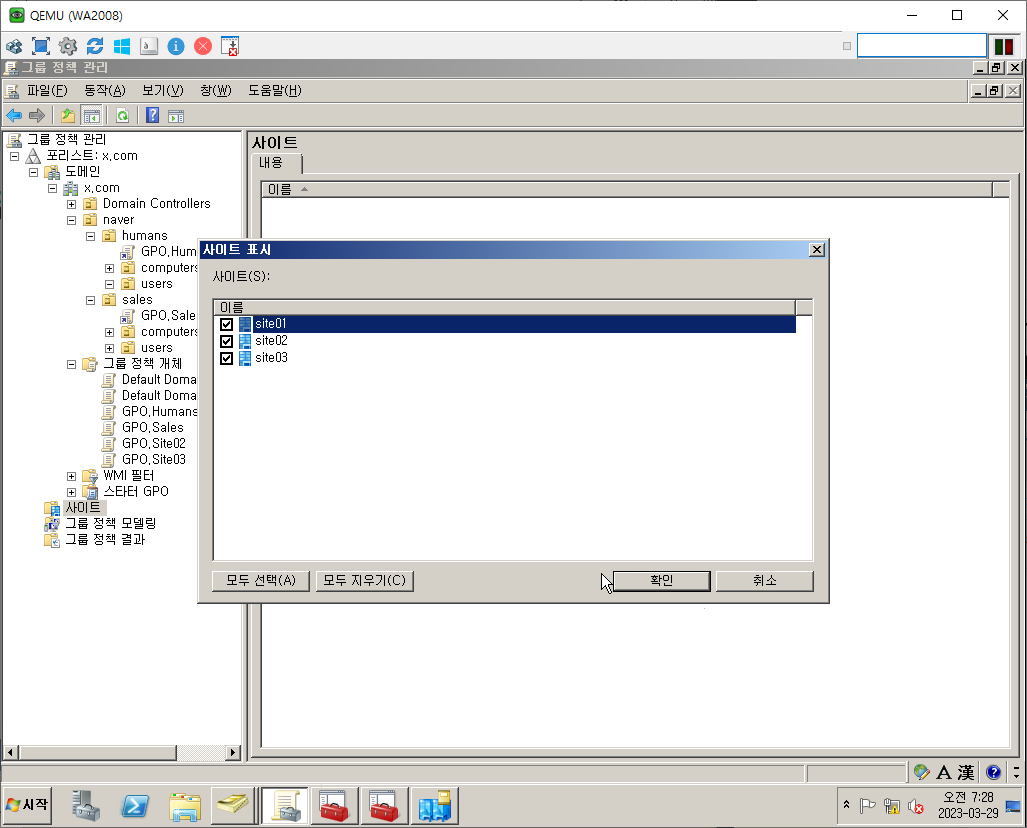Click the muted volume tray icon
This screenshot has height=828, width=1027.
916,807
